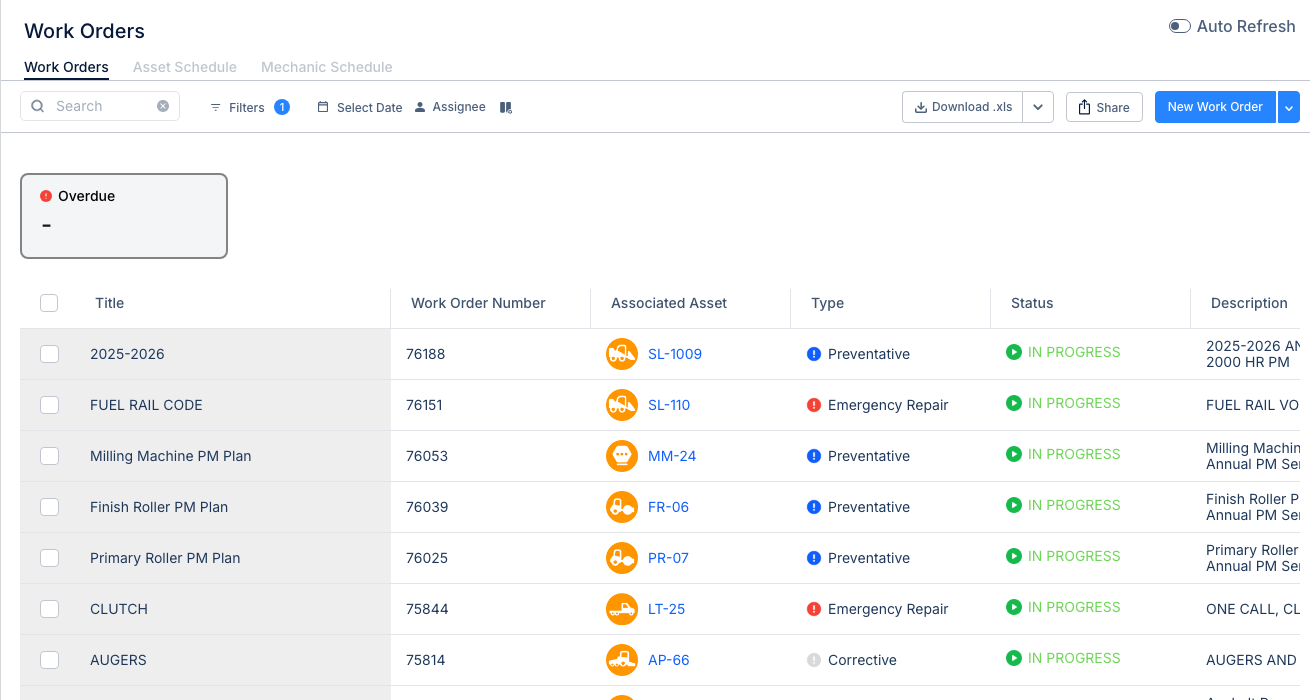Screen dimensions: 1310x700
Task: Open the Assignee filter dropdown
Action: [x=450, y=106]
